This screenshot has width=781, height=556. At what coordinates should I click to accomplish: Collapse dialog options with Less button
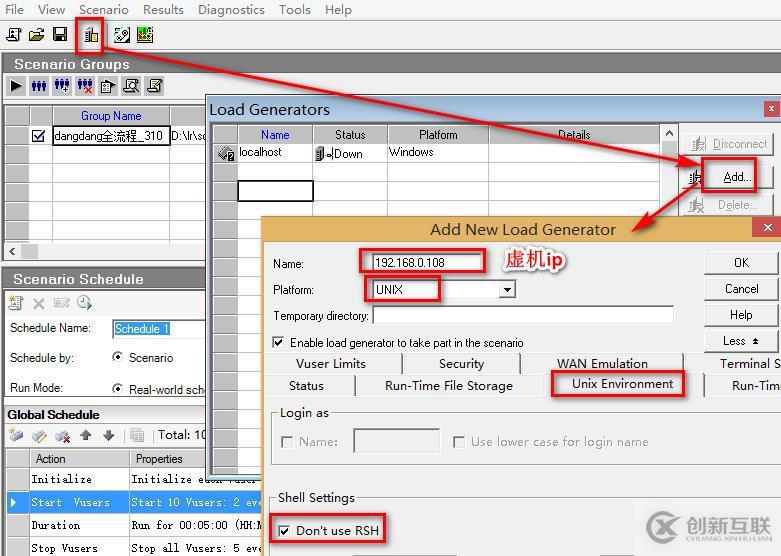pyautogui.click(x=740, y=341)
